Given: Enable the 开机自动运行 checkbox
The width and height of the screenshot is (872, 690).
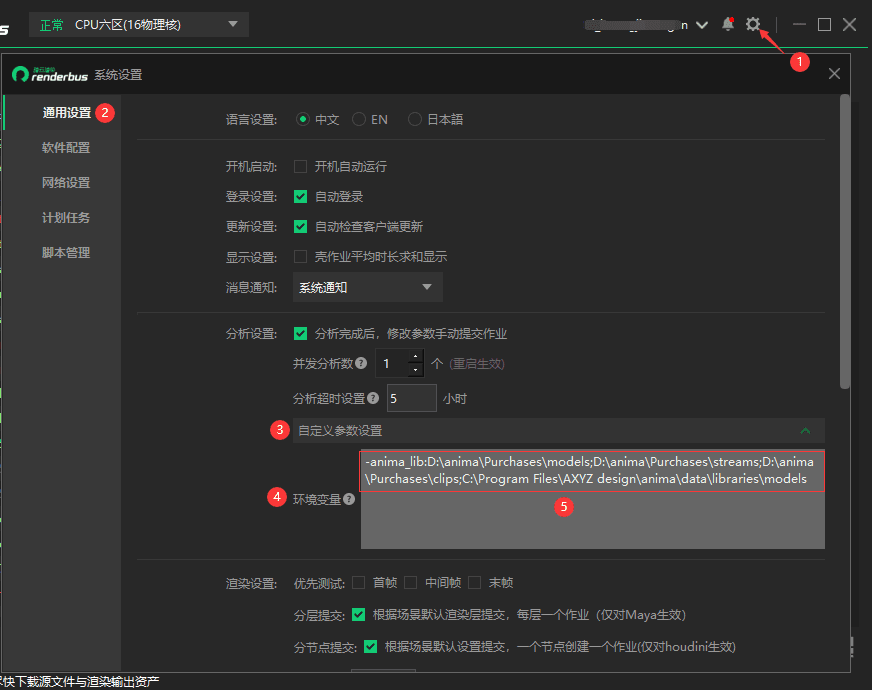Looking at the screenshot, I should (300, 167).
